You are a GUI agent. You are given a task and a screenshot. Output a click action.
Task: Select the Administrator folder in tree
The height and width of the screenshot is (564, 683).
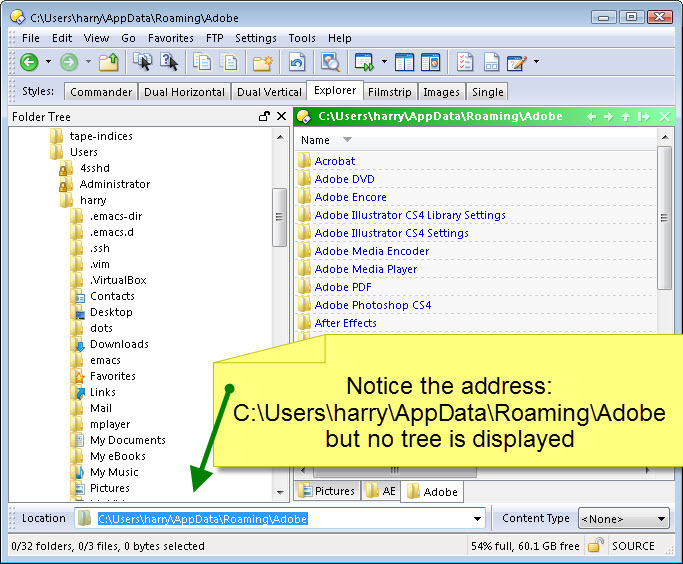(x=115, y=184)
